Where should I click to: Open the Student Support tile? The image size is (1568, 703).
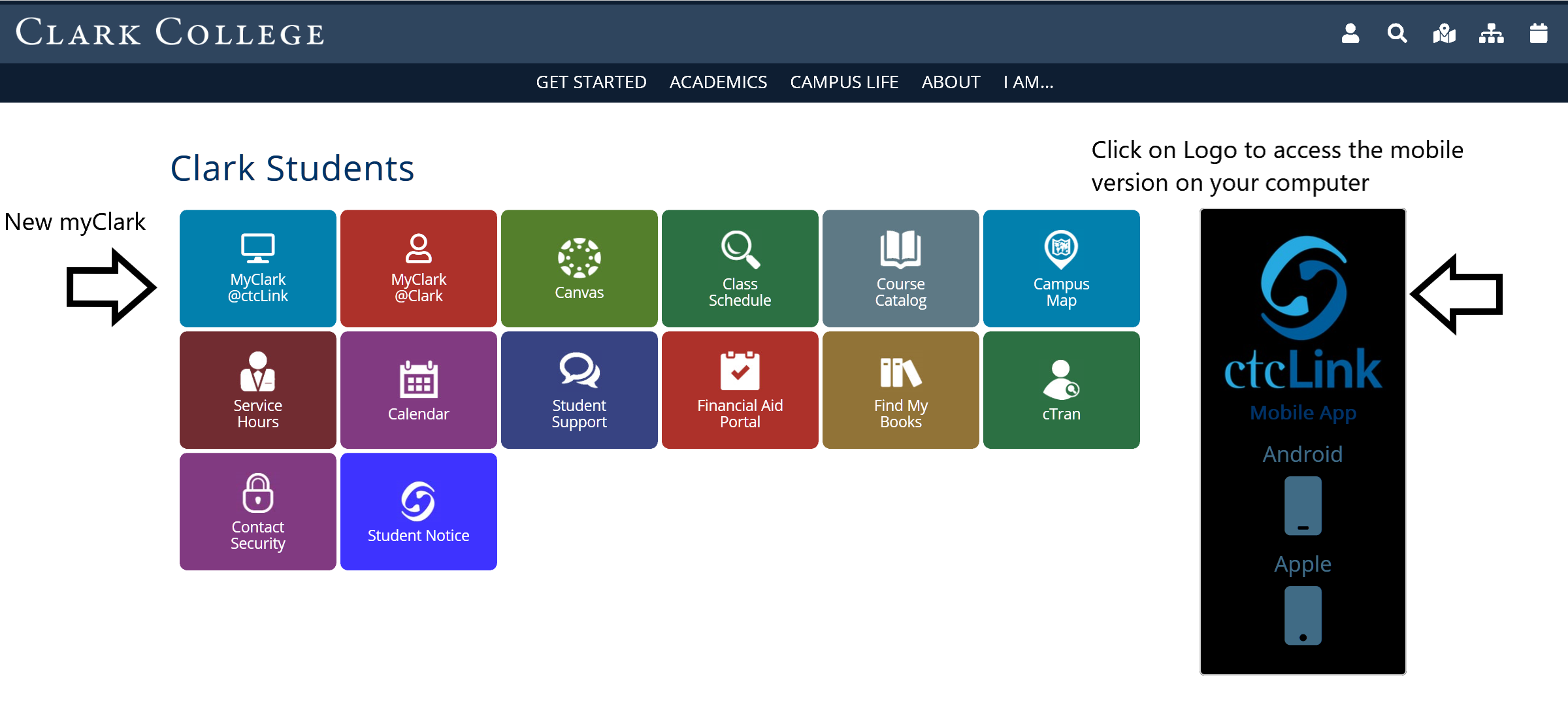(579, 389)
